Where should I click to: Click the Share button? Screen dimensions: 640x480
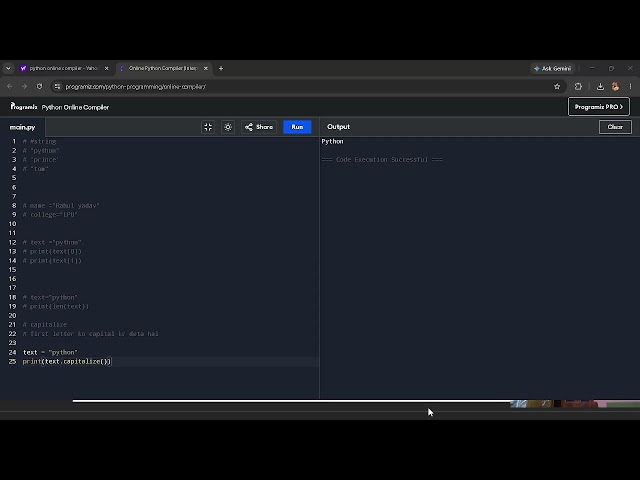(259, 127)
